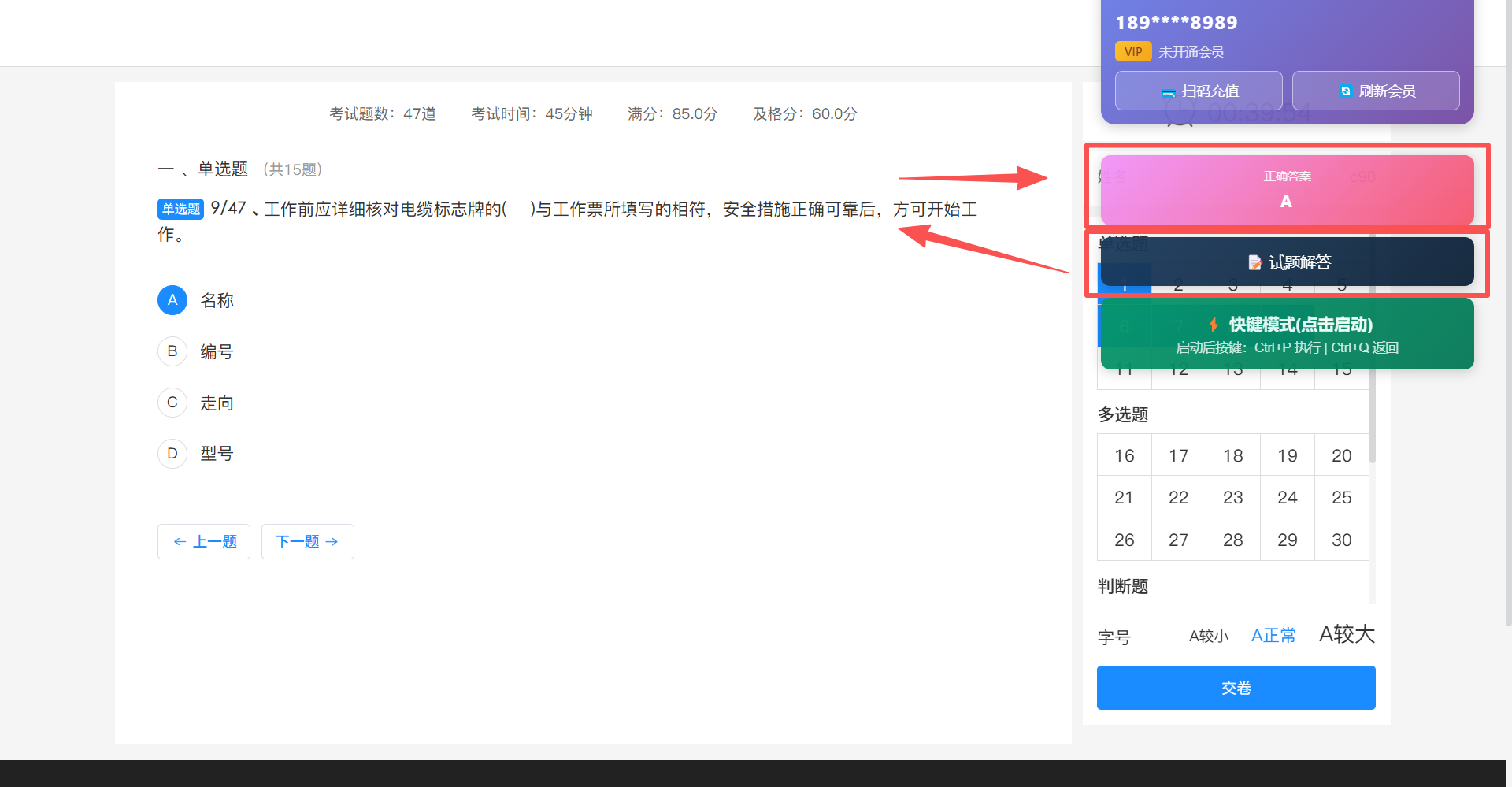Image resolution: width=1512 pixels, height=787 pixels.
Task: Jump to question 17
Action: pos(1179,455)
